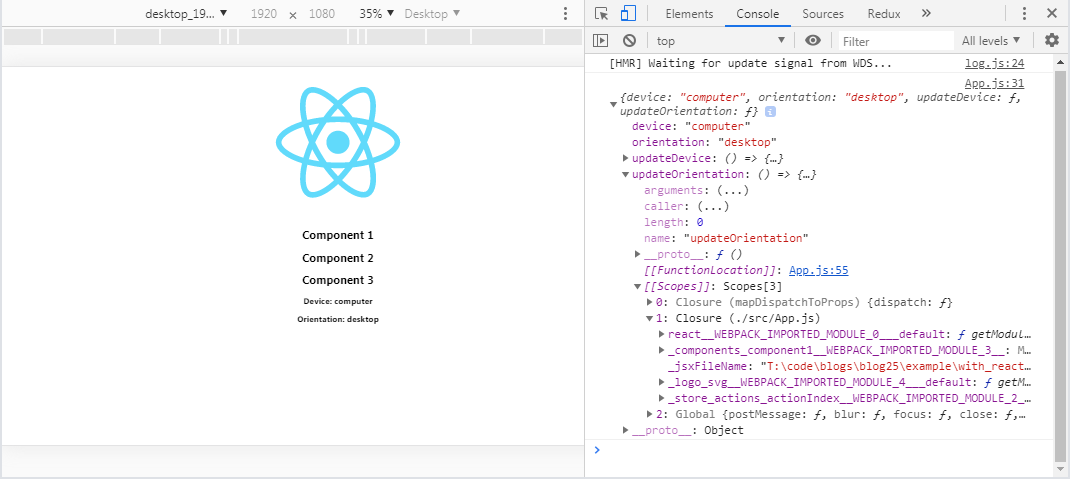This screenshot has width=1070, height=479.
Task: Collapse the updateOrientation function entry
Action: 626,175
